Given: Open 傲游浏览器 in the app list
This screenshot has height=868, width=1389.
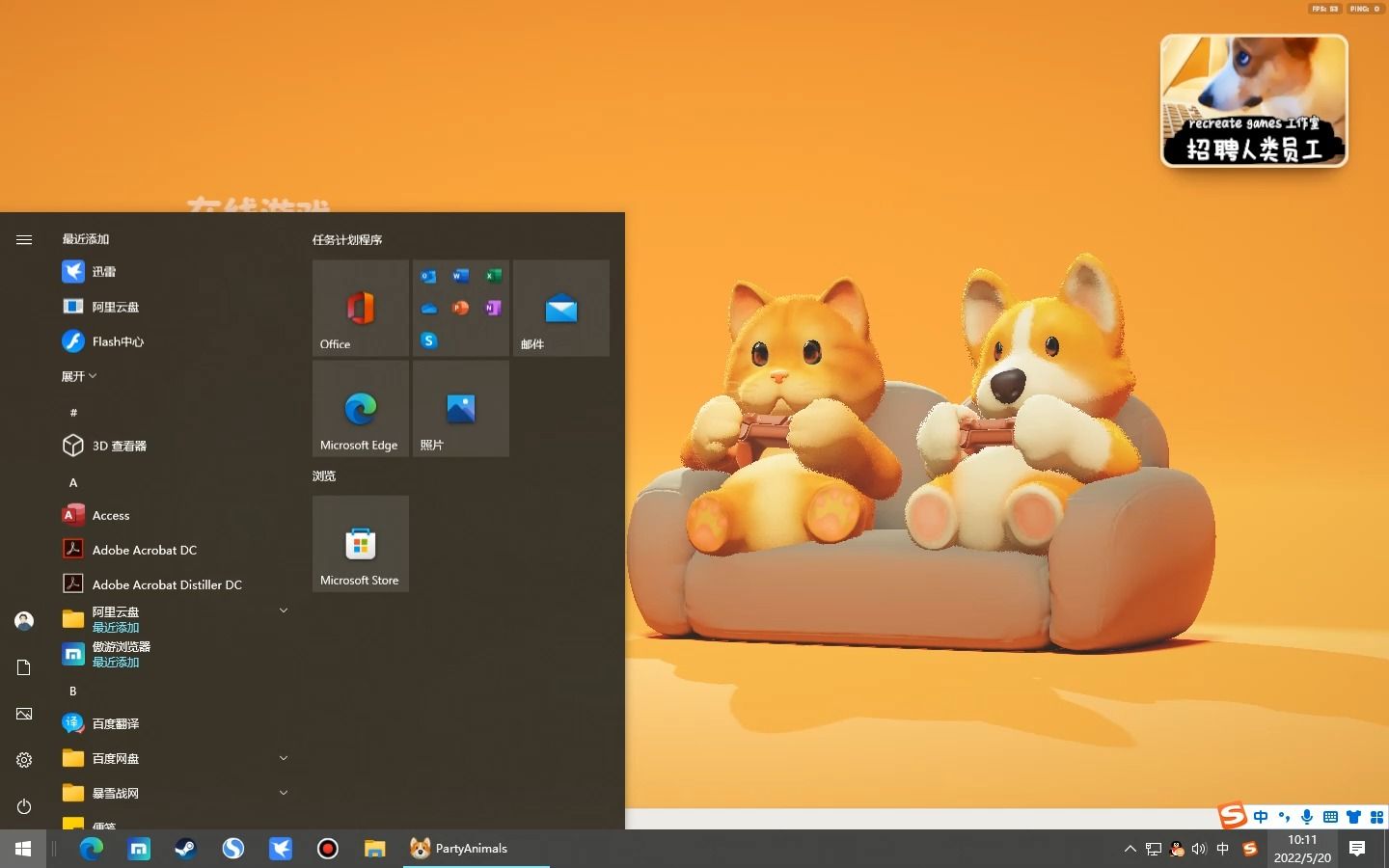Looking at the screenshot, I should (x=176, y=654).
